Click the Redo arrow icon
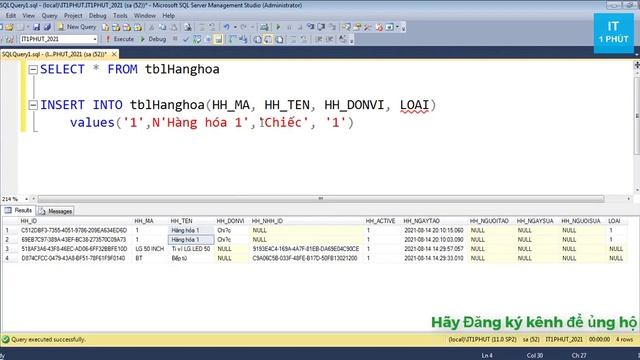 point(243,27)
